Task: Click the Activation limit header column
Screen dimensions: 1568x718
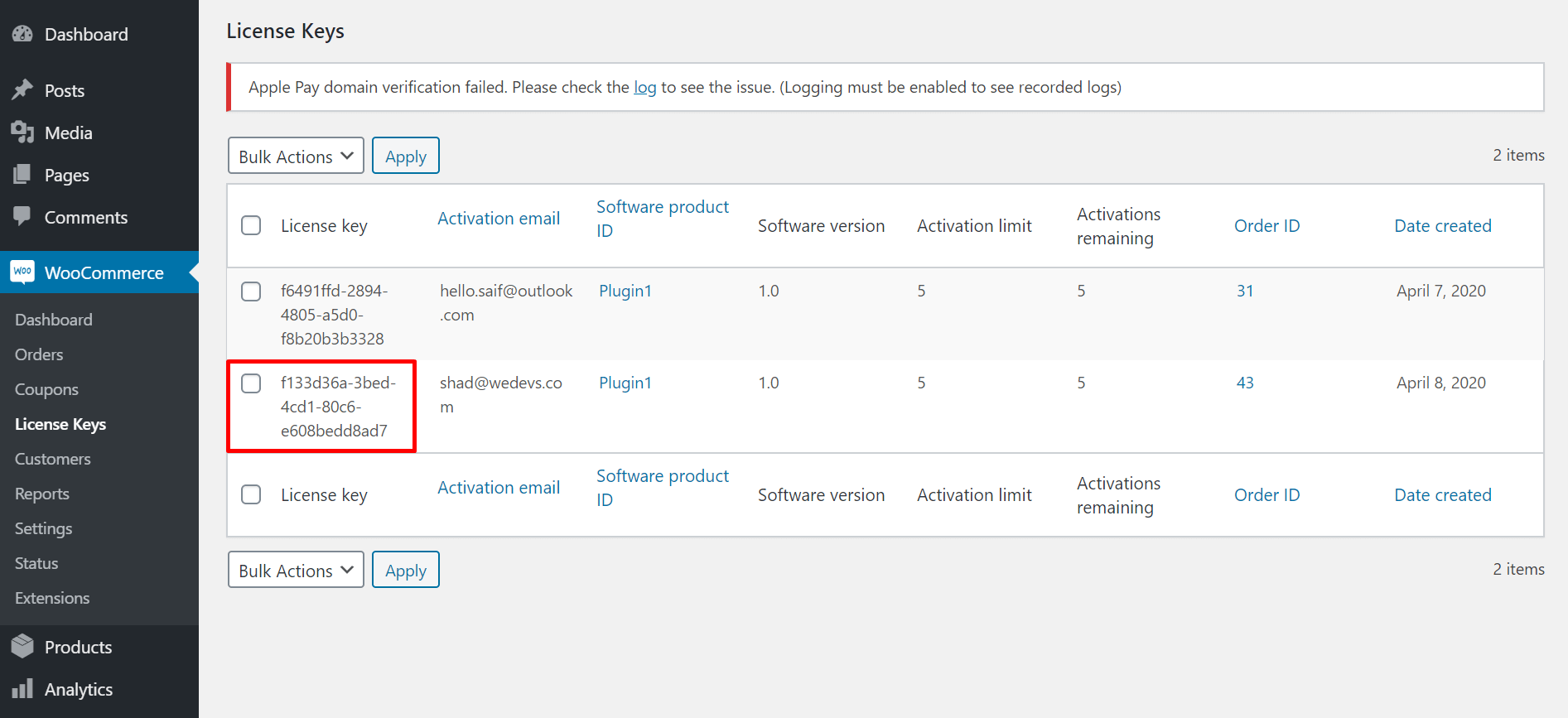Action: pyautogui.click(x=974, y=226)
